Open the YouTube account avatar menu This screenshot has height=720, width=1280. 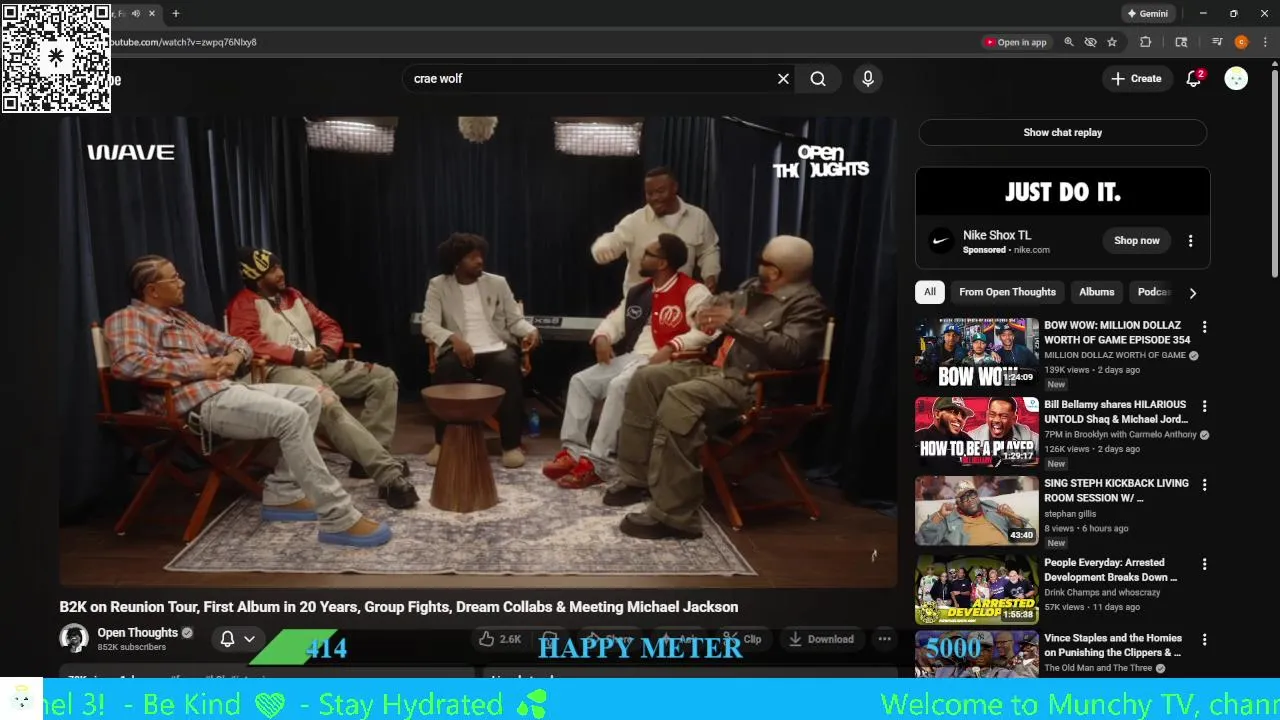click(1236, 79)
